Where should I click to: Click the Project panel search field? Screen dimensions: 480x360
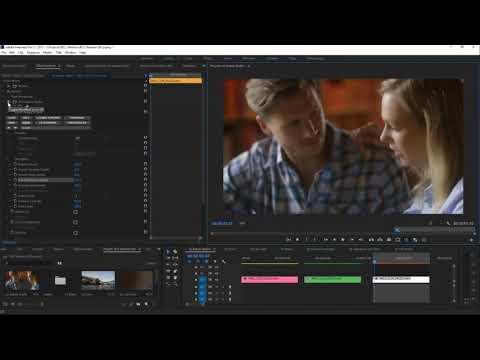pyautogui.click(x=30, y=263)
